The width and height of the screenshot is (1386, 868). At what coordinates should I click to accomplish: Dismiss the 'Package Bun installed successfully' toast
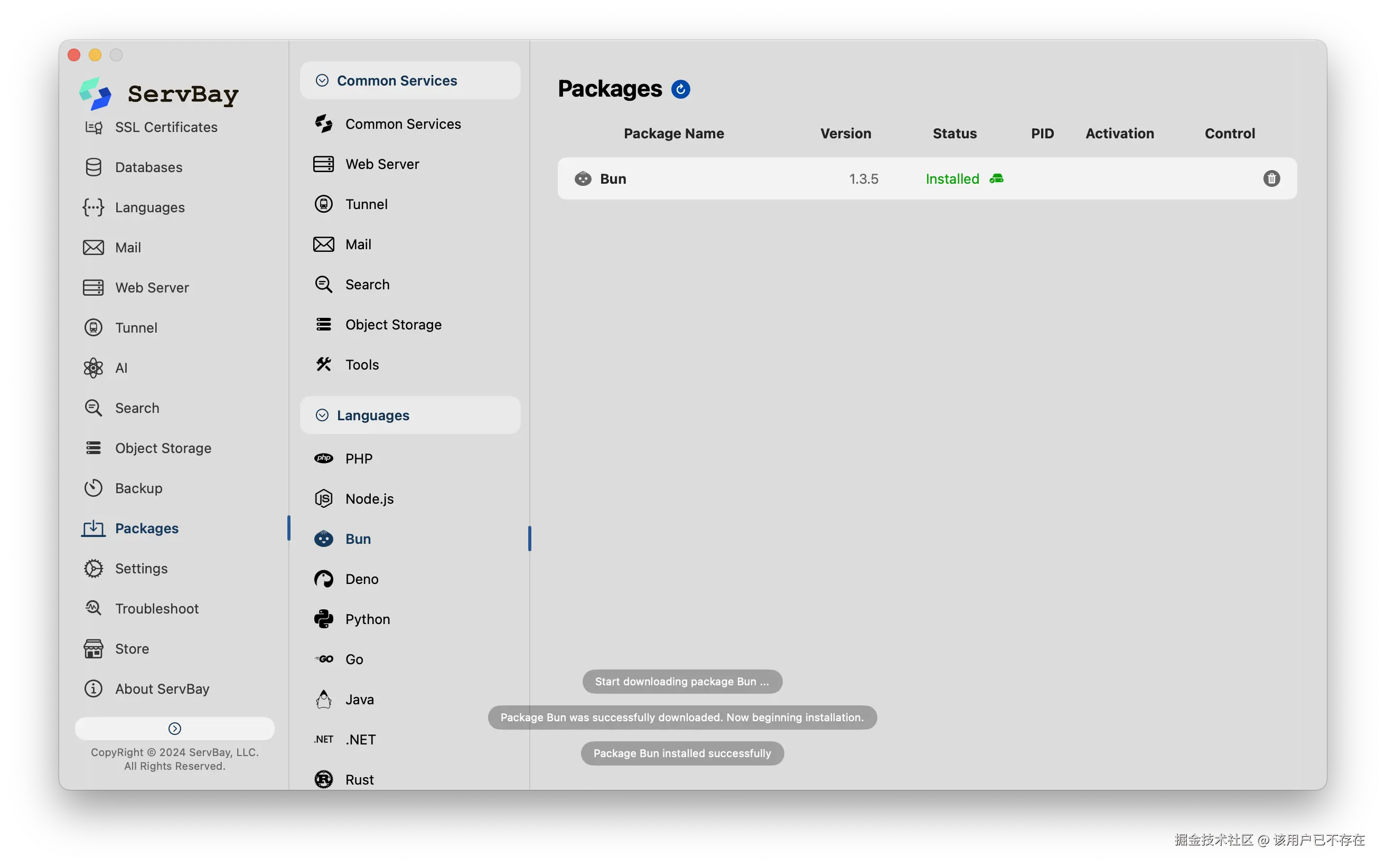click(x=681, y=753)
